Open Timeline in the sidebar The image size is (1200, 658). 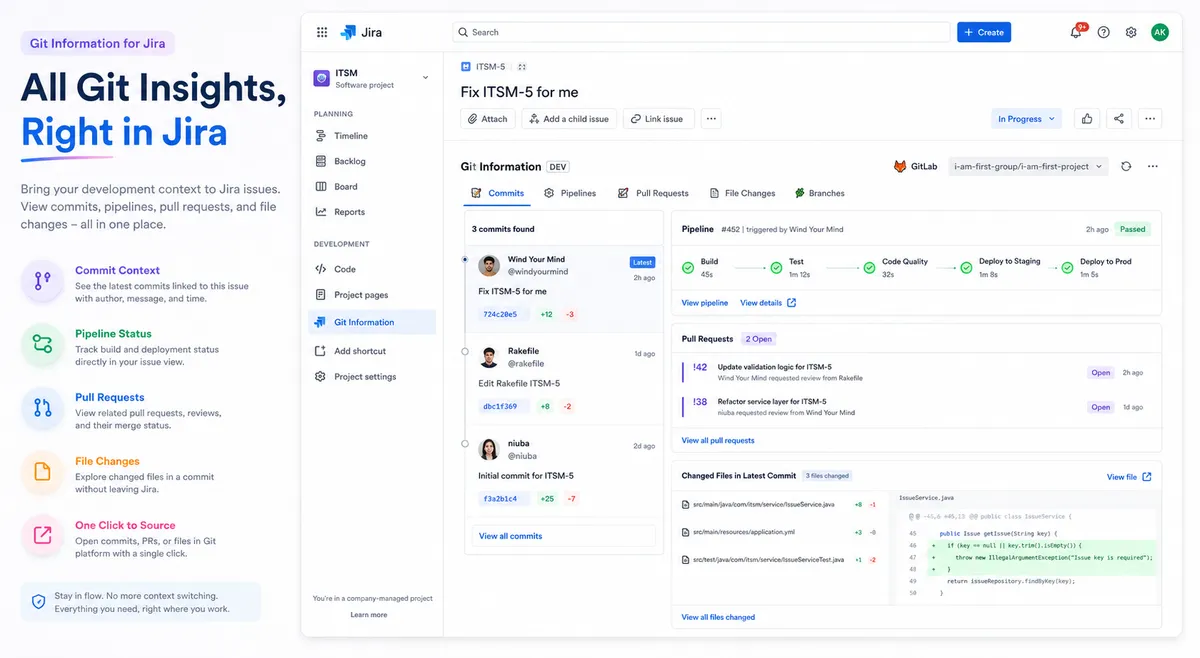tap(372, 136)
